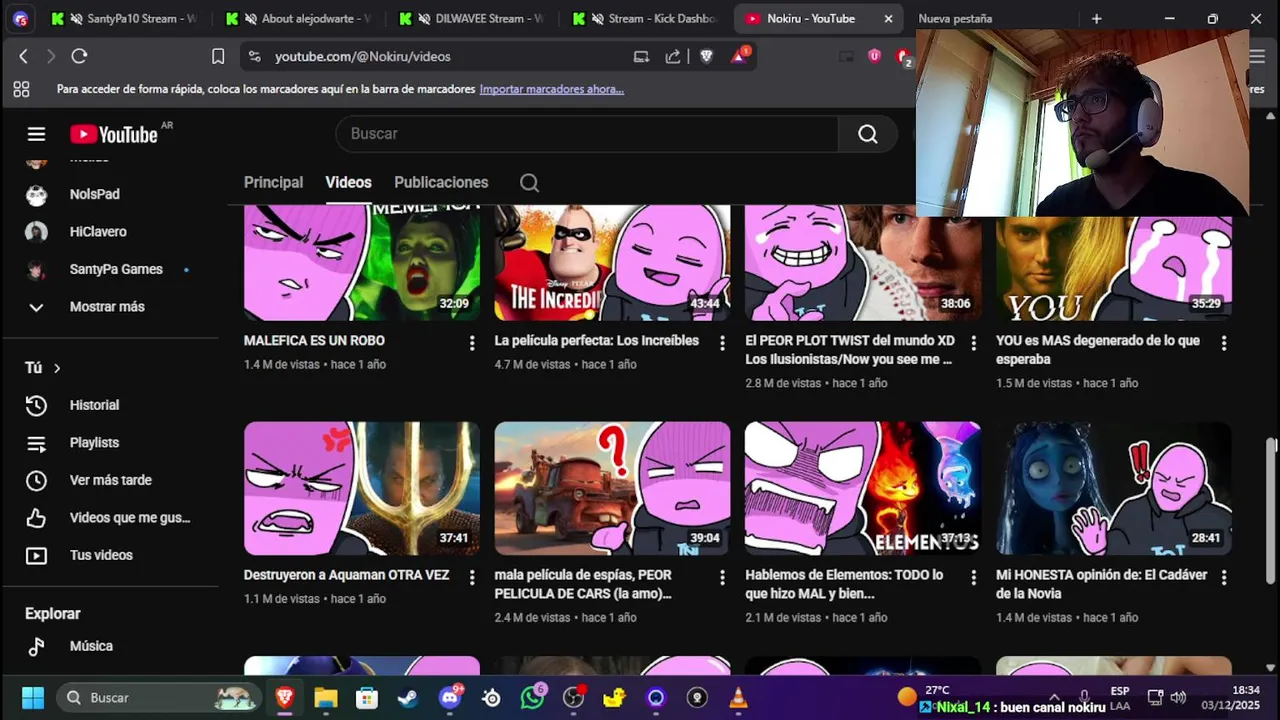Open the Windows Start button
The height and width of the screenshot is (720, 1280).
point(33,697)
